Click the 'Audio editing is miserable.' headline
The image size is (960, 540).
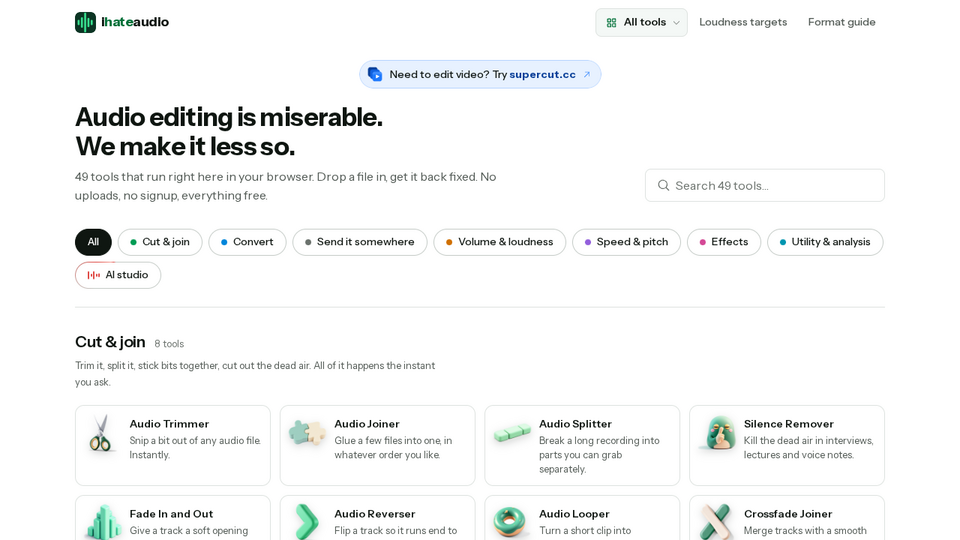(228, 117)
